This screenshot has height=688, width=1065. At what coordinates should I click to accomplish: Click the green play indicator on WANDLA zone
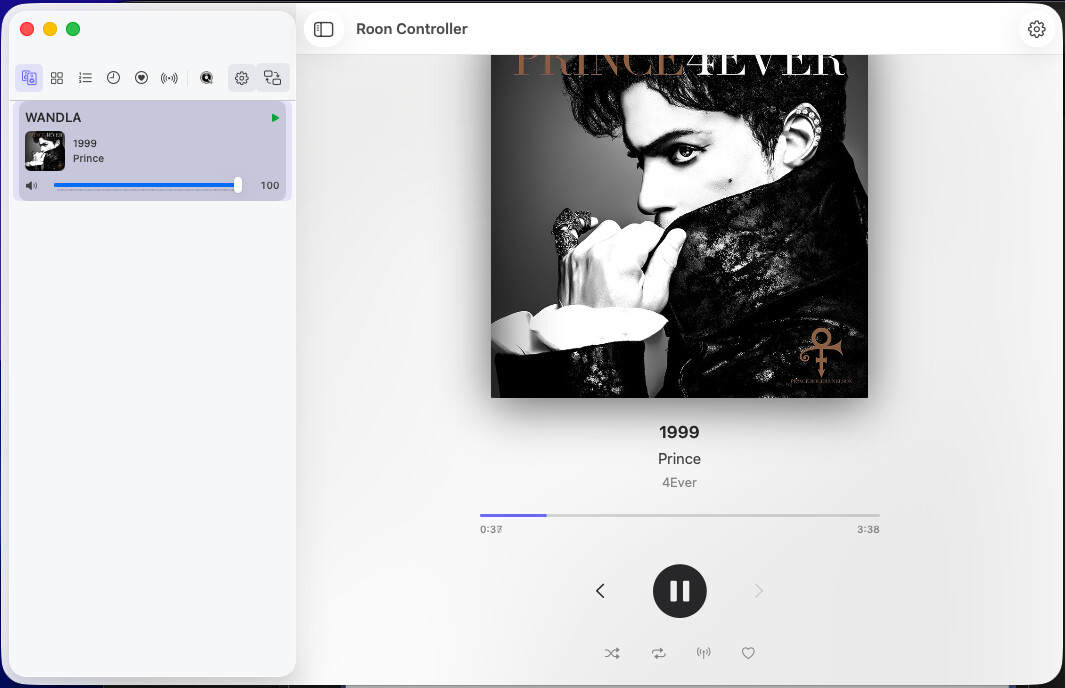point(275,117)
